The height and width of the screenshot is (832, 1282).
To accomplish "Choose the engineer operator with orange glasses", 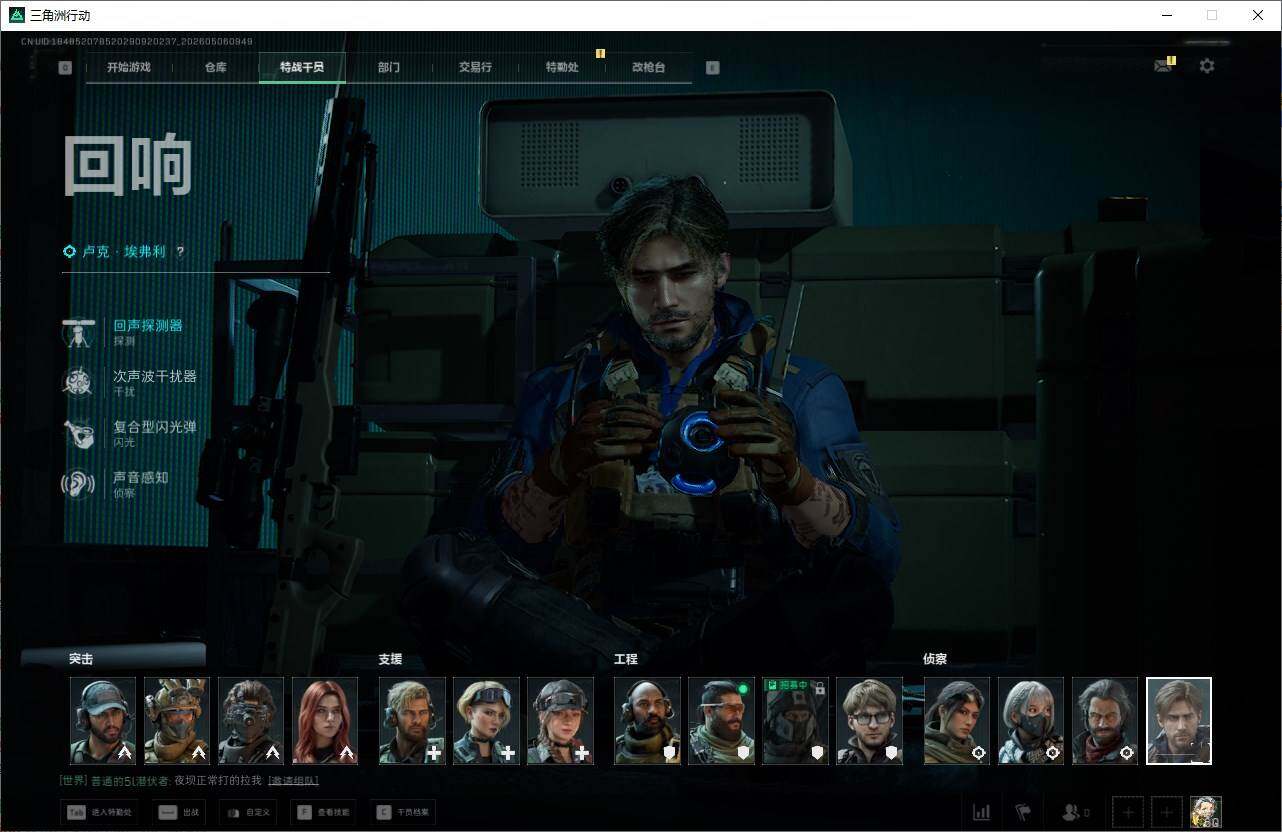I will [721, 721].
